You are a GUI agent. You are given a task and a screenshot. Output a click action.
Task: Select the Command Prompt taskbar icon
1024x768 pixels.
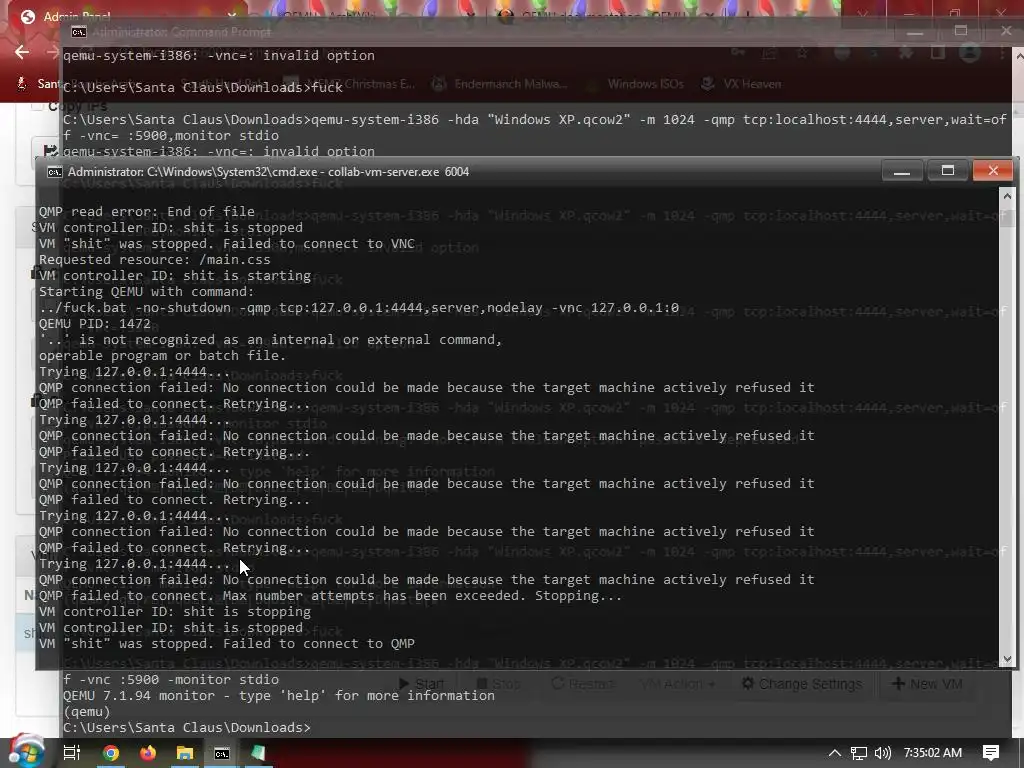(221, 753)
